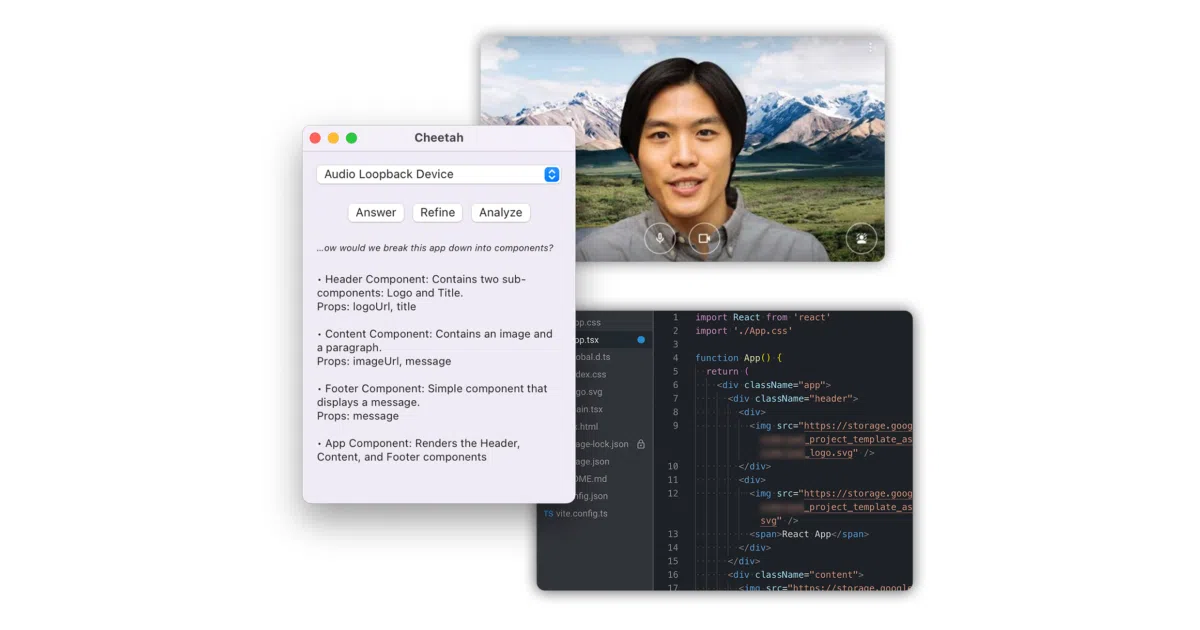The image size is (1200, 630).
Task: Click the Answer button
Action: point(376,212)
